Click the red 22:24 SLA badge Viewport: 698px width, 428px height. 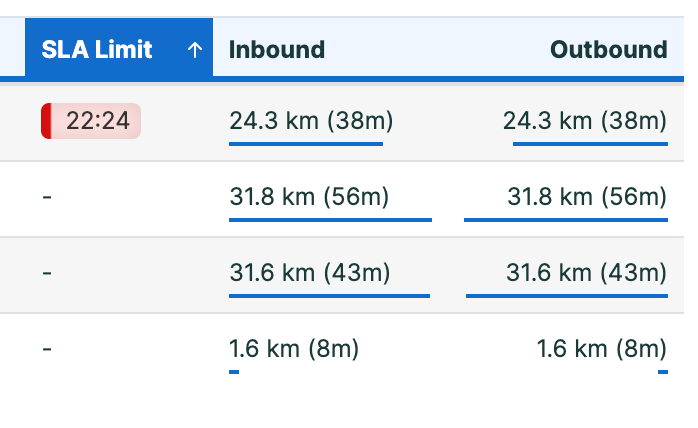point(91,121)
